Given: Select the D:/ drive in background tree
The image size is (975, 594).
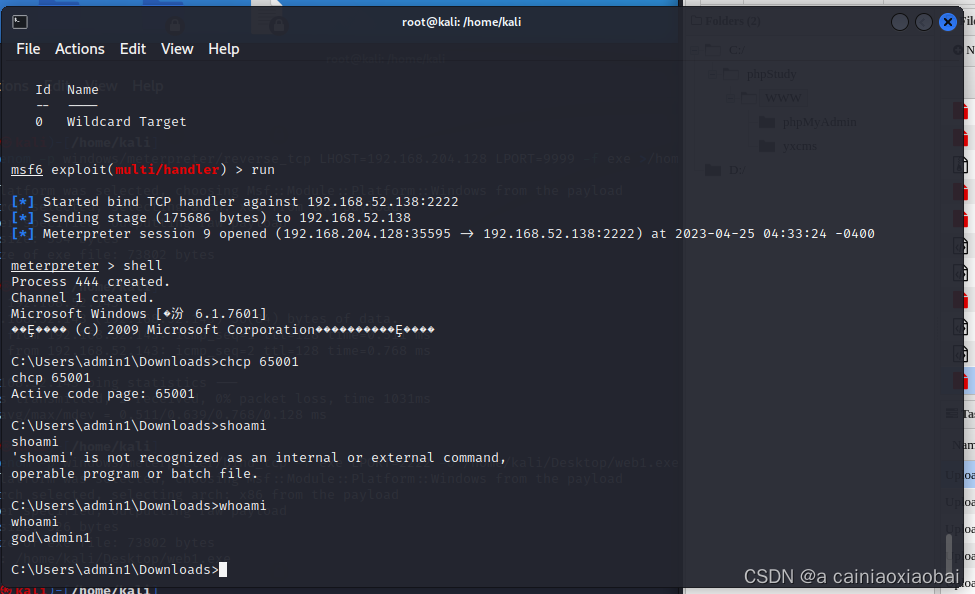Looking at the screenshot, I should click(737, 170).
